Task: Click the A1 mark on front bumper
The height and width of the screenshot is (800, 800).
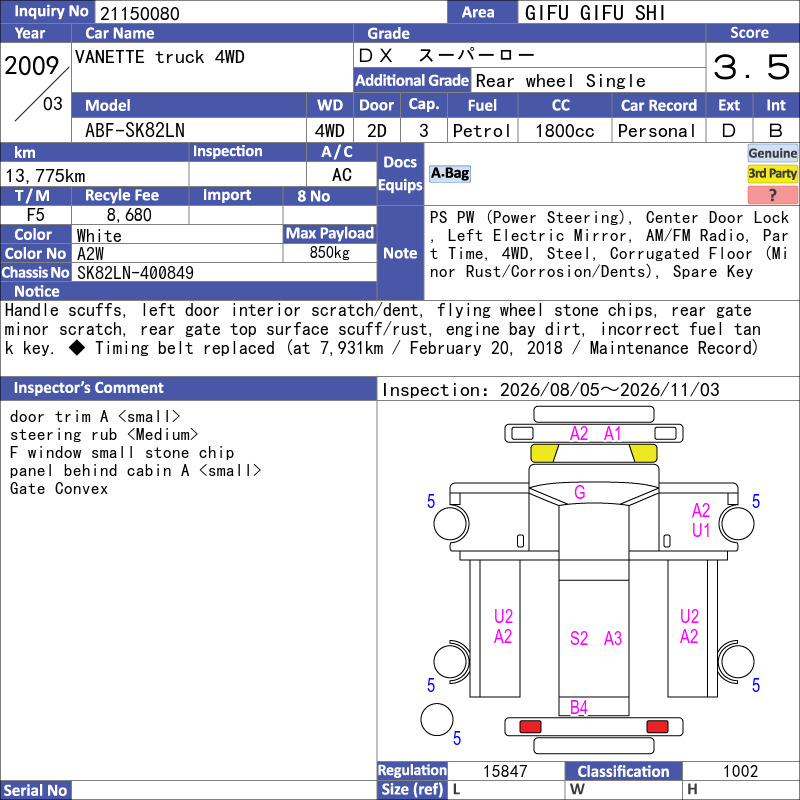Action: [x=612, y=434]
